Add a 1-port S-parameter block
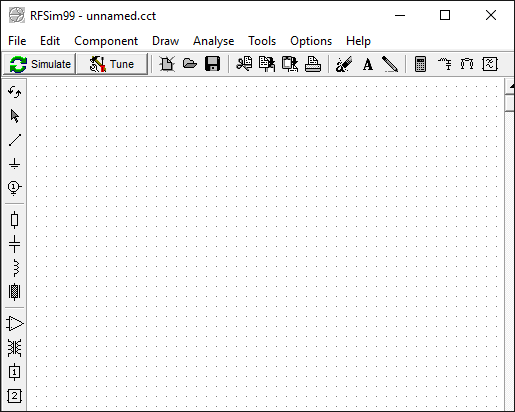The image size is (515, 412). 14,372
